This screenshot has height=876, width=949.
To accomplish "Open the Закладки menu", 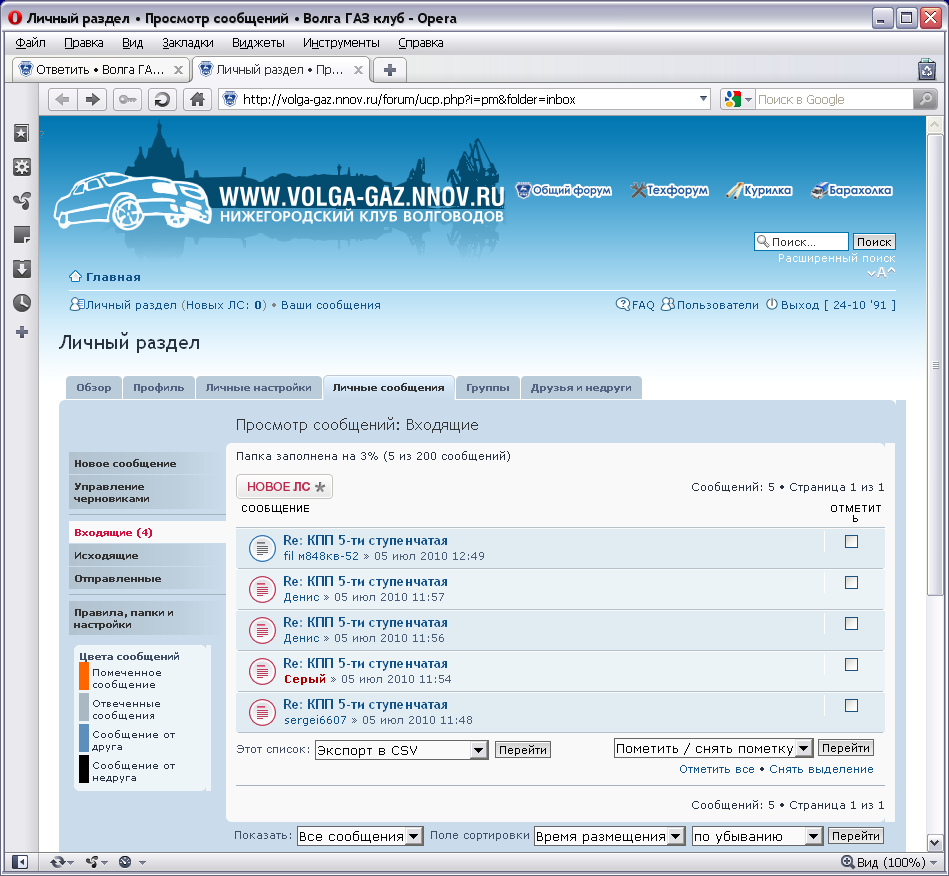I will click(187, 42).
